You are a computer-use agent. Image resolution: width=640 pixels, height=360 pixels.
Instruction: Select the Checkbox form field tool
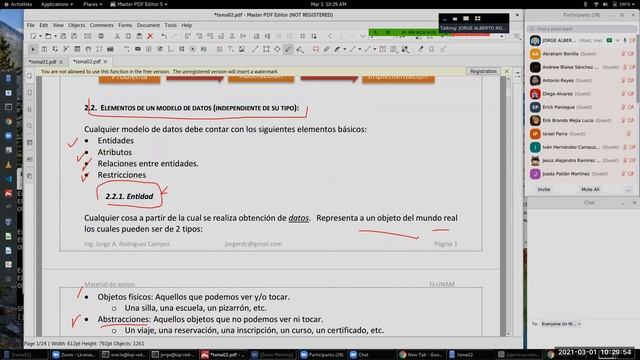149,49
